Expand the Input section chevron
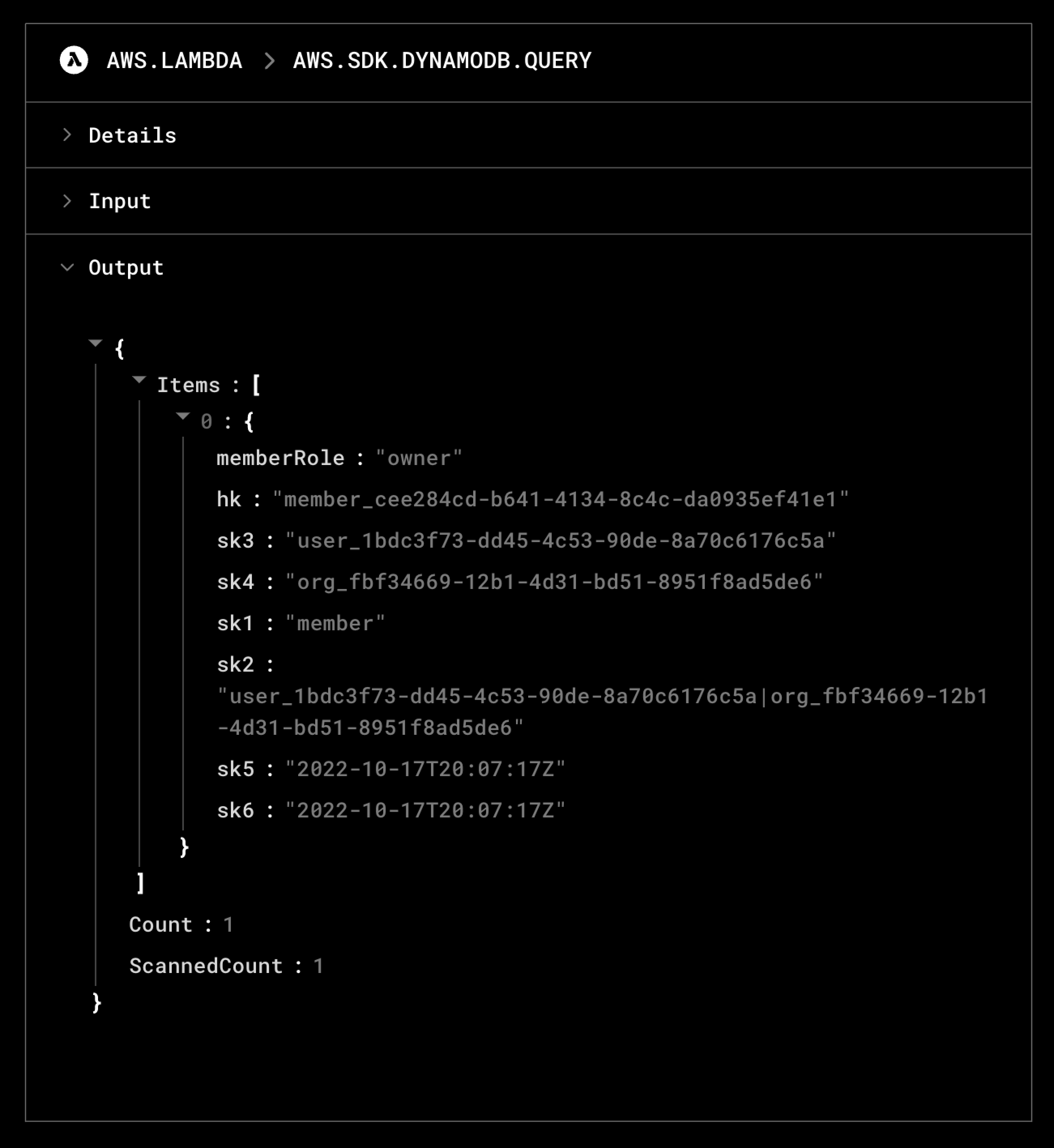1054x1148 pixels. (67, 201)
